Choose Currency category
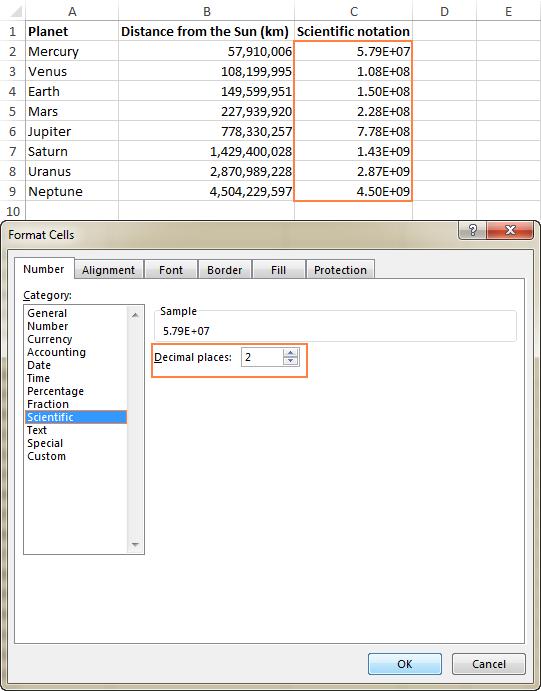Screen dimensions: 541x691 (x=76, y=339)
